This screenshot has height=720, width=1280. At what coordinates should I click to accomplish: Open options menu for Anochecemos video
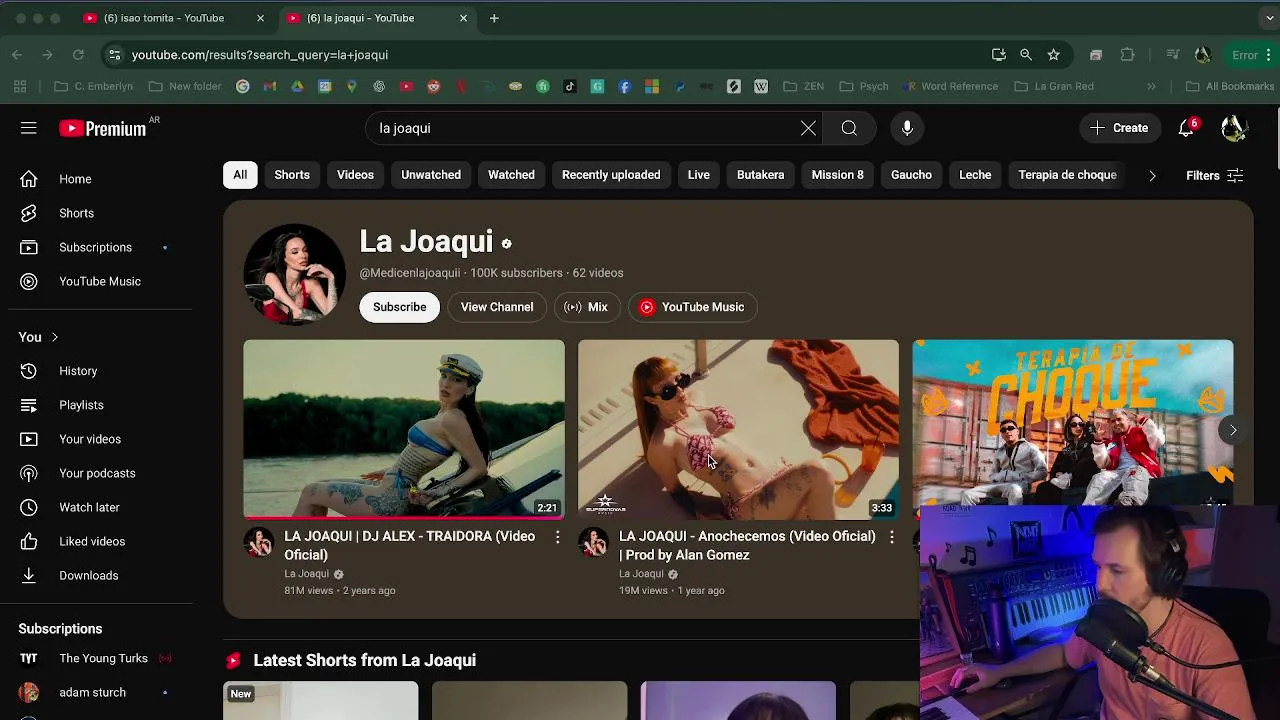(891, 537)
